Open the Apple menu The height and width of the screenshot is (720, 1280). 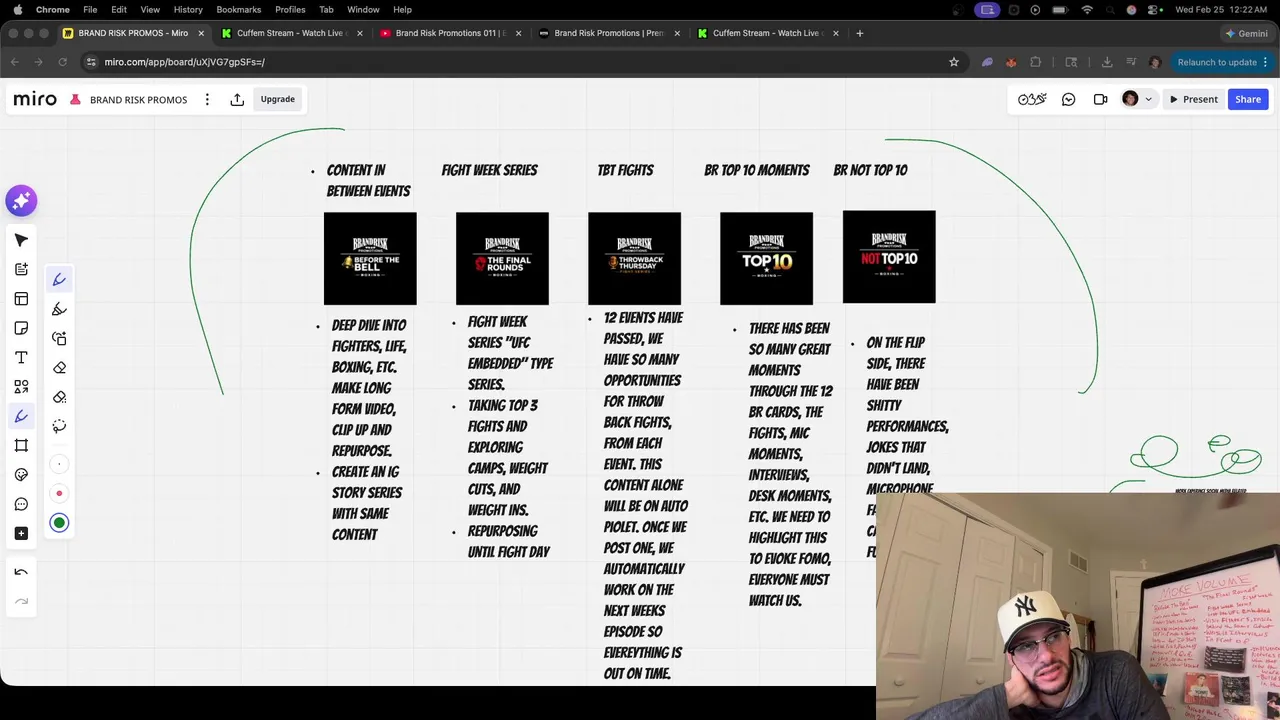[x=17, y=9]
